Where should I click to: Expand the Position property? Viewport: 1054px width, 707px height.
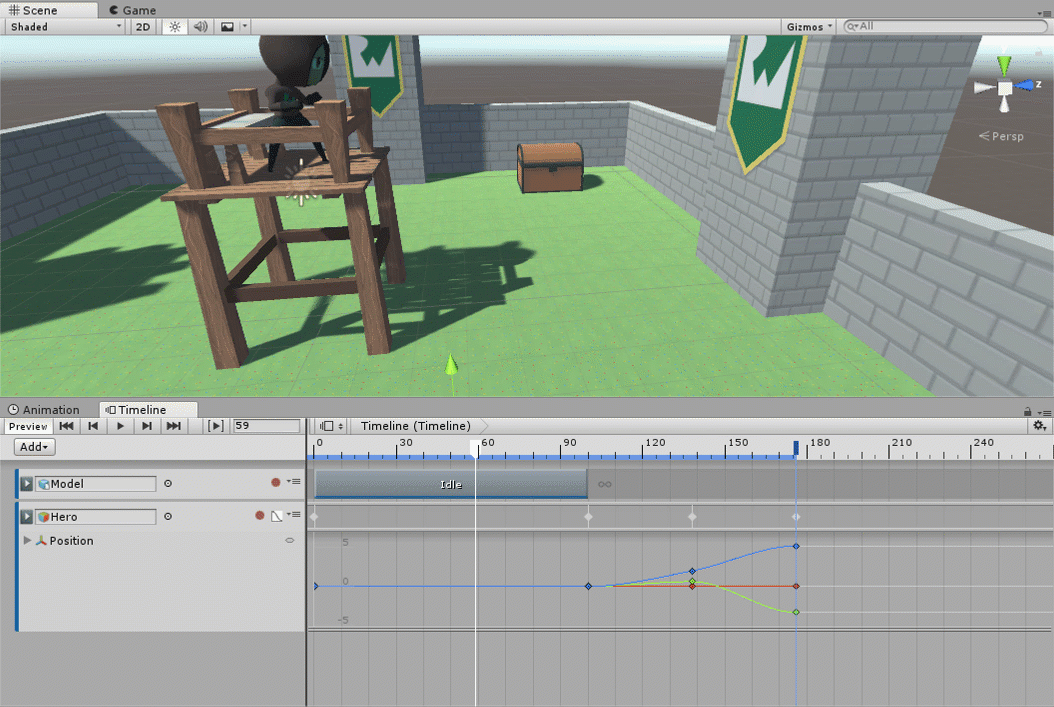27,540
